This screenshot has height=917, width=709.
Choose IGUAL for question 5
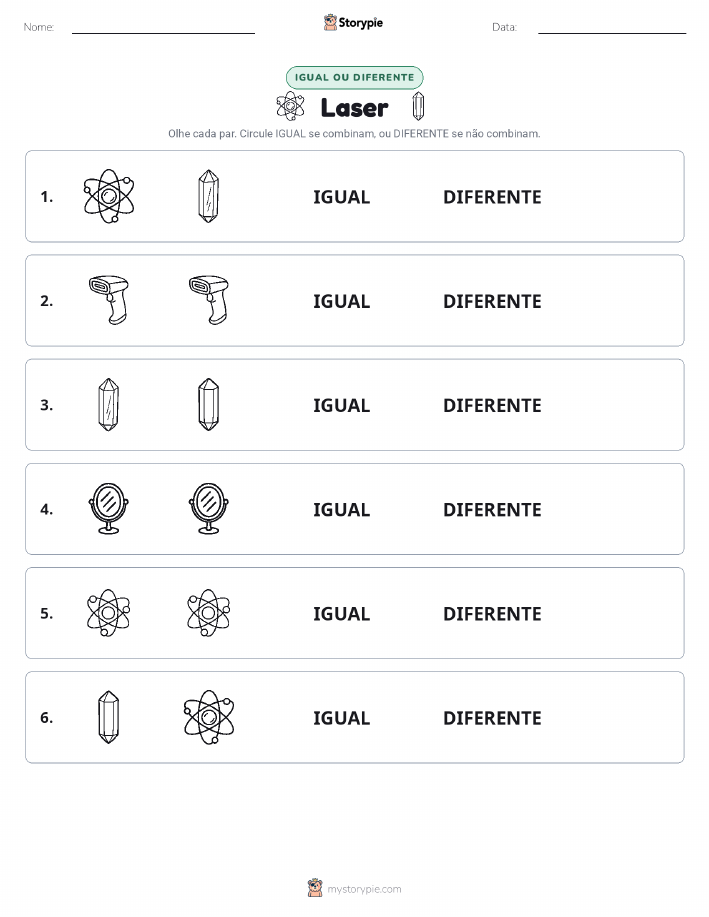pos(342,613)
